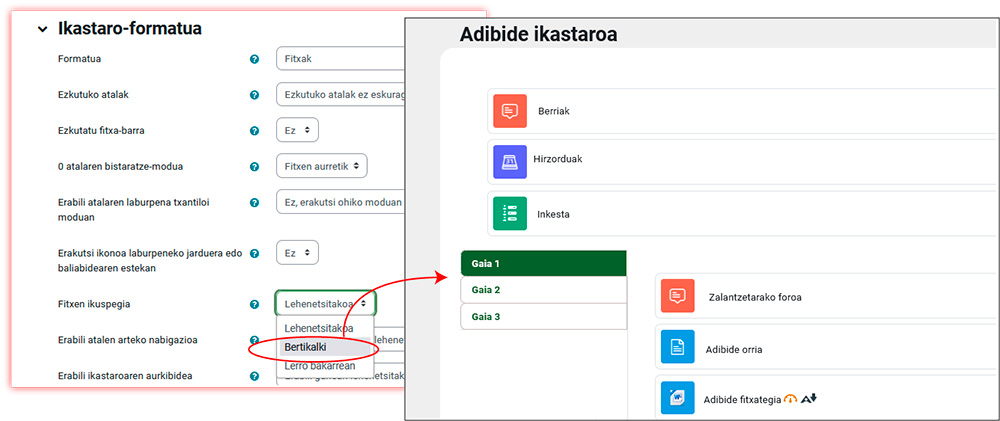The width and height of the screenshot is (1000, 421).
Task: Open the Adibide orria link
Action: (x=733, y=349)
